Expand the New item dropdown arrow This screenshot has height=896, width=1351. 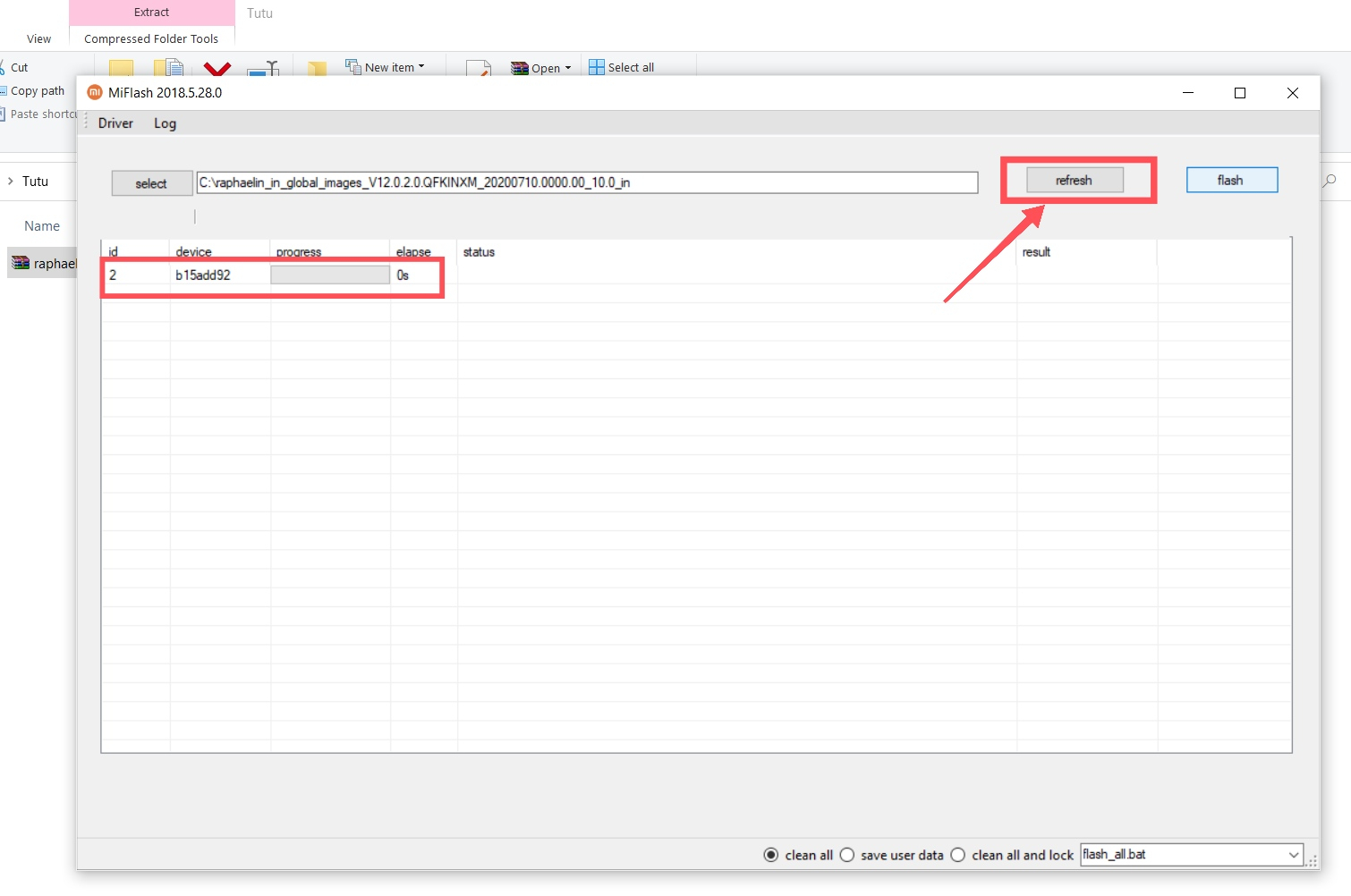click(421, 67)
